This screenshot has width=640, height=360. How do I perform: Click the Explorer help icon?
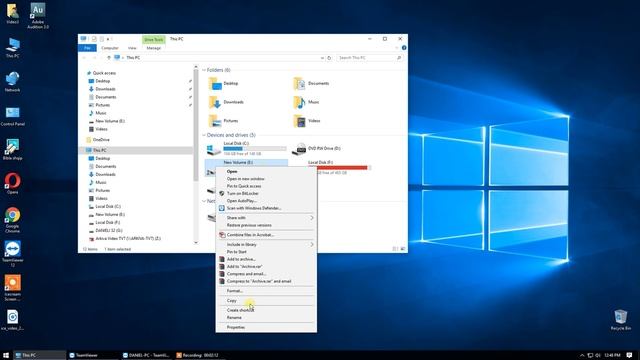point(404,48)
